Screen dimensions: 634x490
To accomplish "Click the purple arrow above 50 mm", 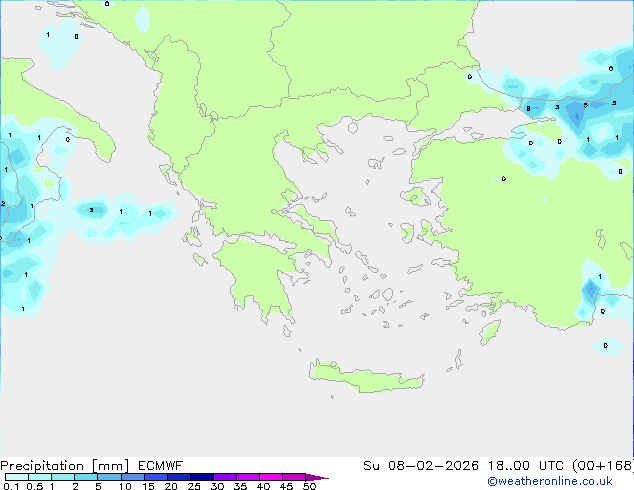I will tap(317, 477).
